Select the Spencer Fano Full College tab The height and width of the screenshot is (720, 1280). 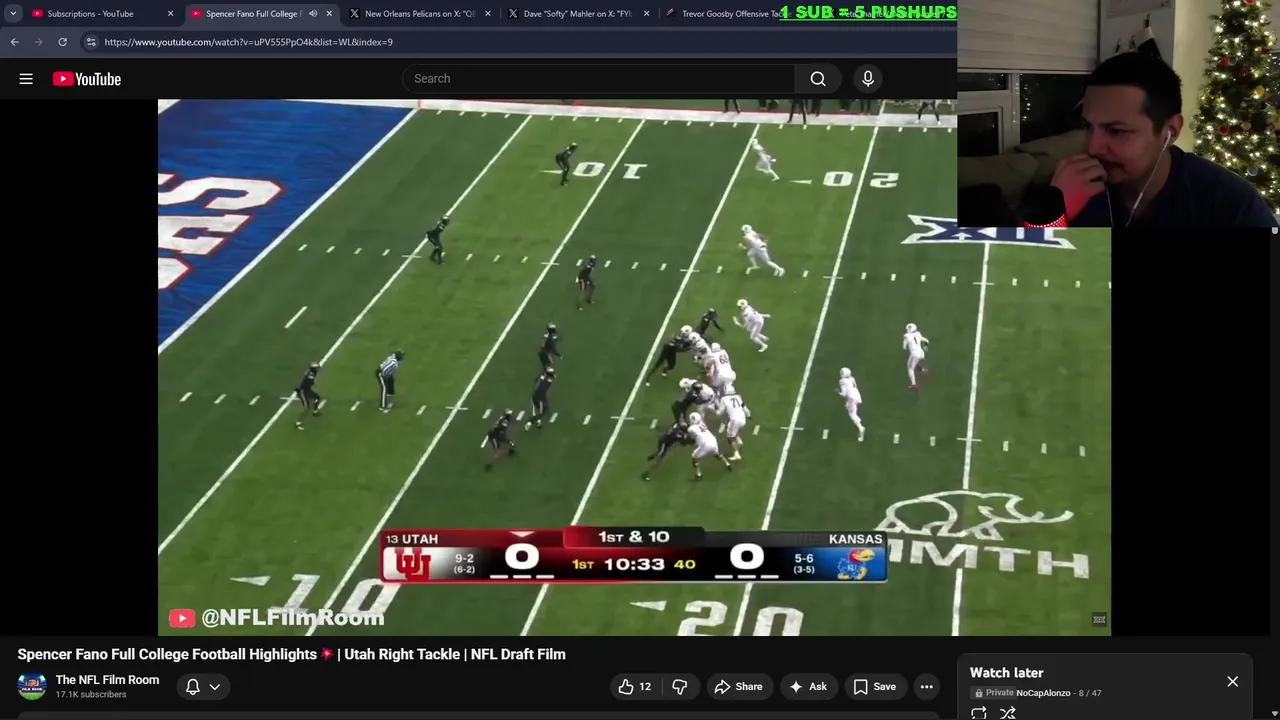(x=253, y=14)
